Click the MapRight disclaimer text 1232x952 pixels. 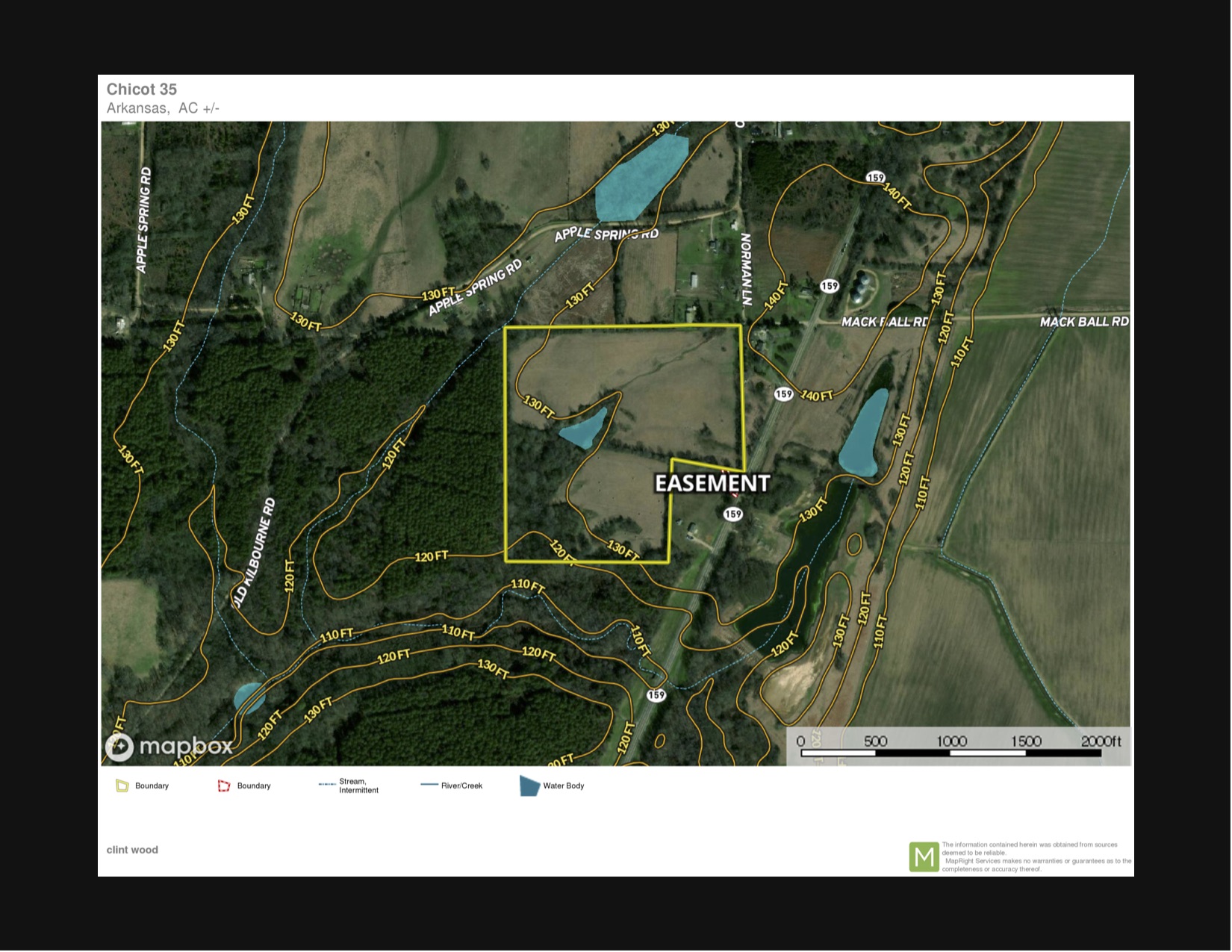point(1036,857)
